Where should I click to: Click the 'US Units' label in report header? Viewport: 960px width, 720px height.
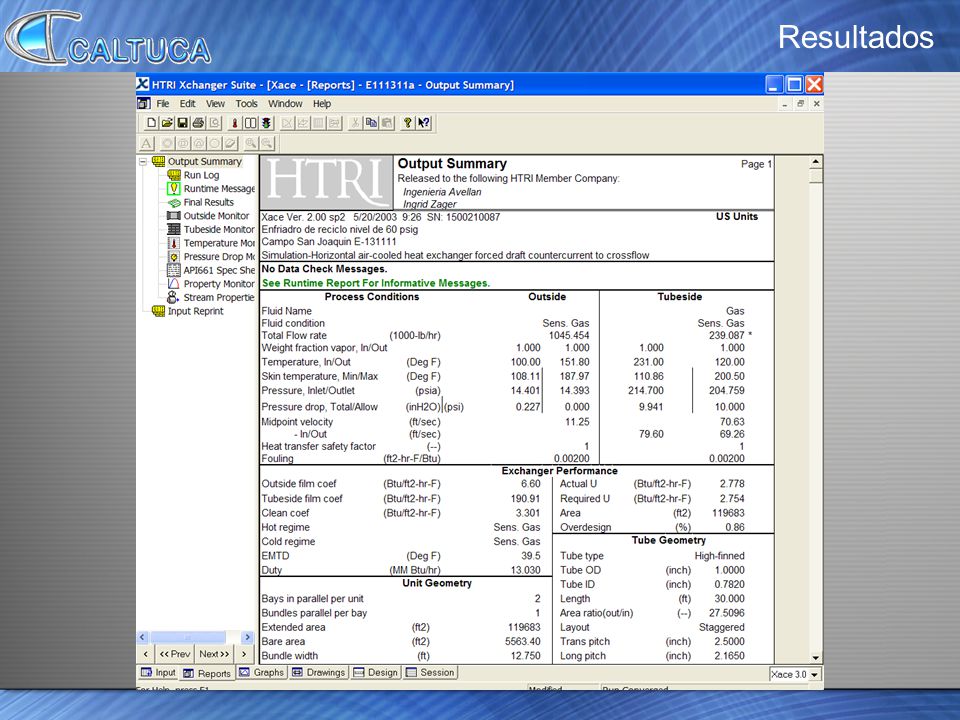[x=737, y=217]
